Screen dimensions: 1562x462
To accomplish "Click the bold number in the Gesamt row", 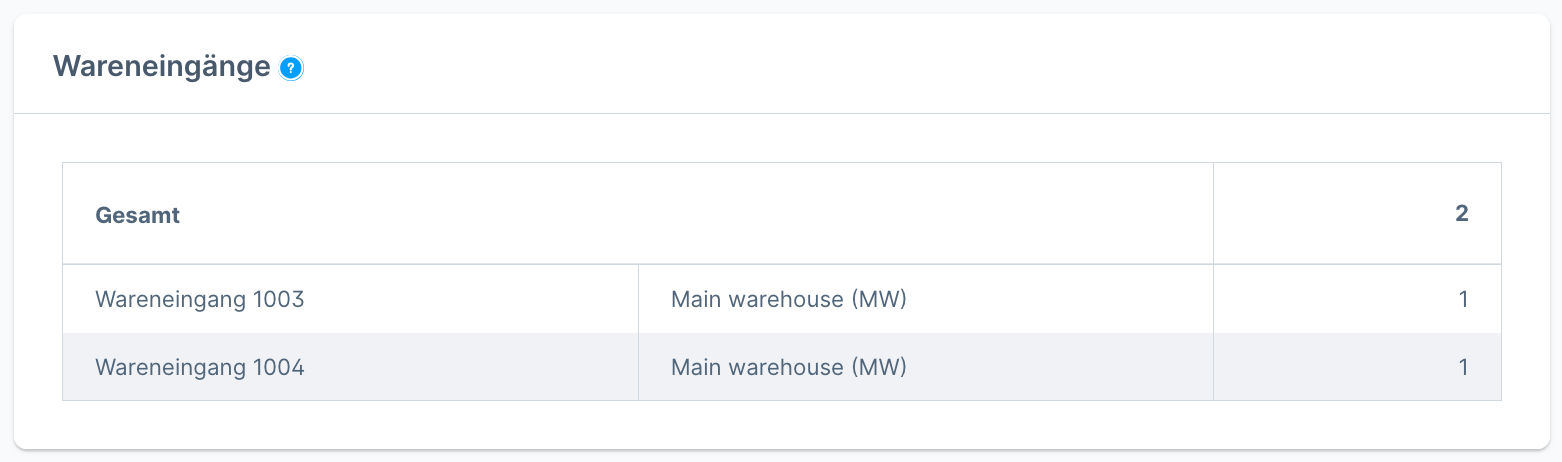I will (x=1461, y=214).
